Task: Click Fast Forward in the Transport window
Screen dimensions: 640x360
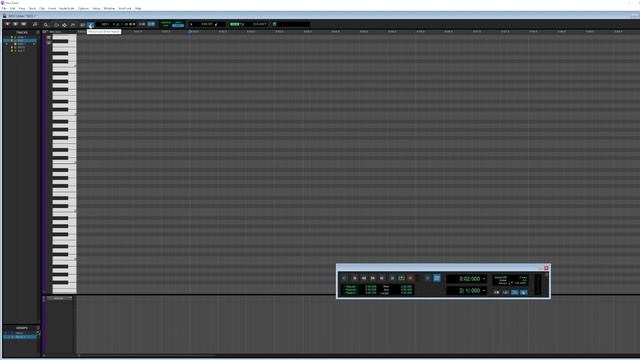Action: pyautogui.click(x=373, y=278)
